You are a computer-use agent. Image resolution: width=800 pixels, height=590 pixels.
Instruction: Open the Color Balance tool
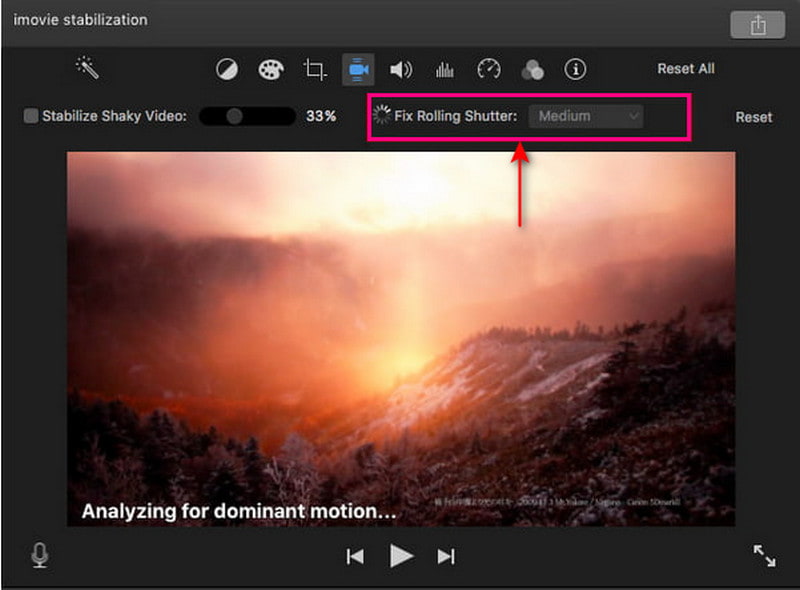click(227, 69)
